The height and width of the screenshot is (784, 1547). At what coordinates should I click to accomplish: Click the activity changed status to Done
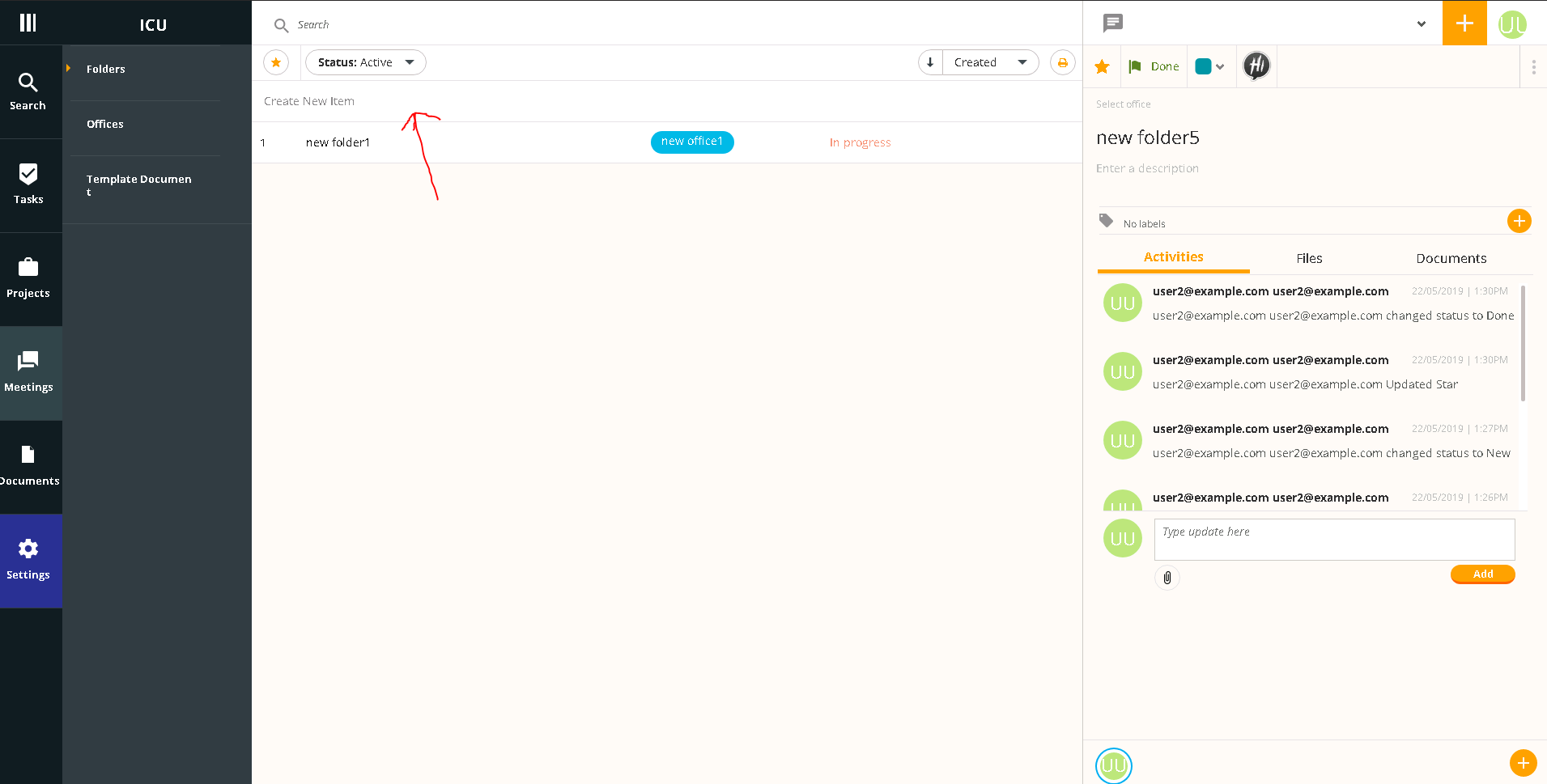pyautogui.click(x=1332, y=316)
